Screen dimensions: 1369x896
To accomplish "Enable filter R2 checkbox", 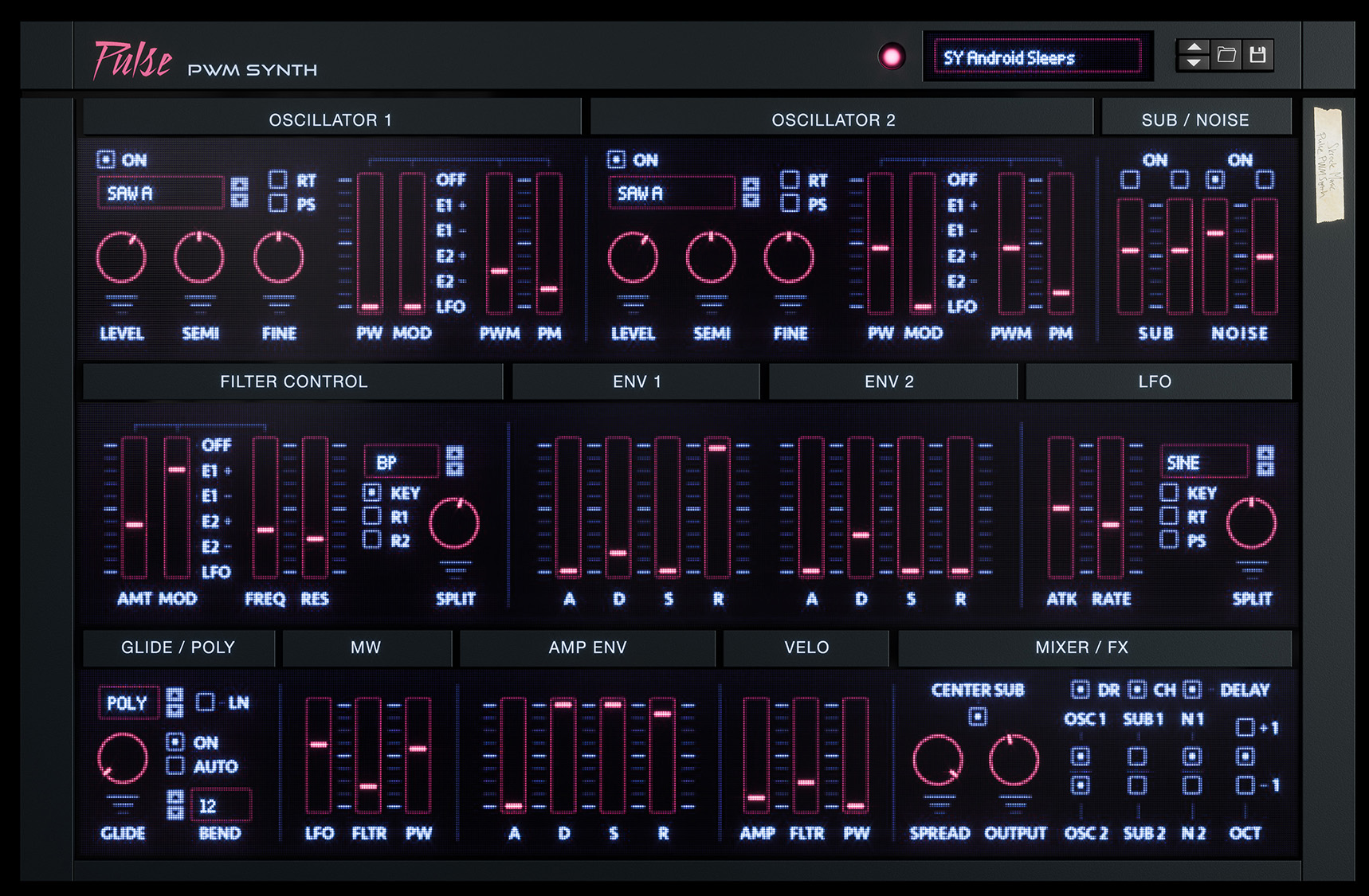I will pos(372,540).
